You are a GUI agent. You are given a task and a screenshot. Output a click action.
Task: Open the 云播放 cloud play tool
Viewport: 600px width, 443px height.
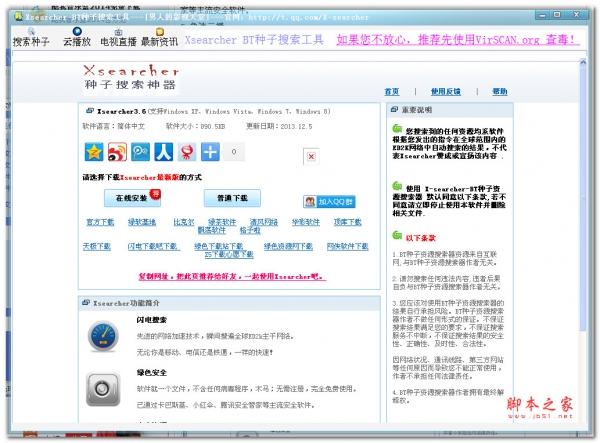(77, 37)
